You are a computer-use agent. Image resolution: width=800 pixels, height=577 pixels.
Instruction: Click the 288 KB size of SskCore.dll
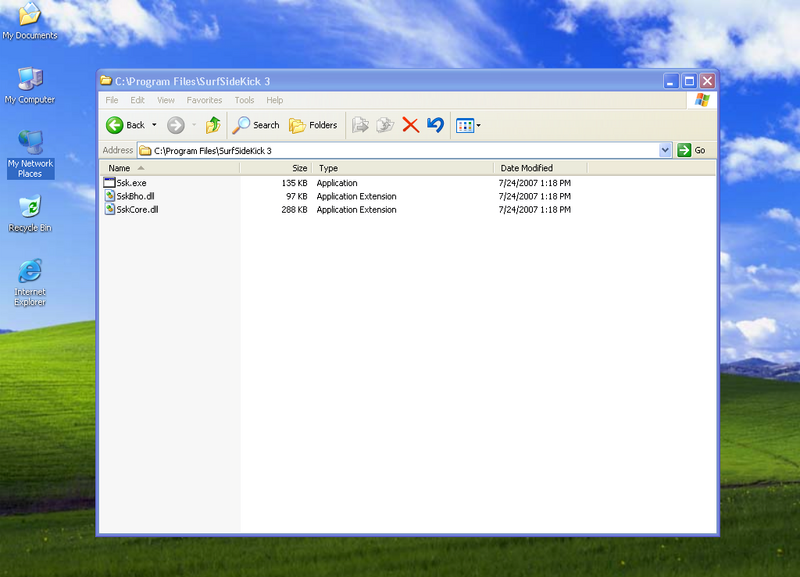294,209
